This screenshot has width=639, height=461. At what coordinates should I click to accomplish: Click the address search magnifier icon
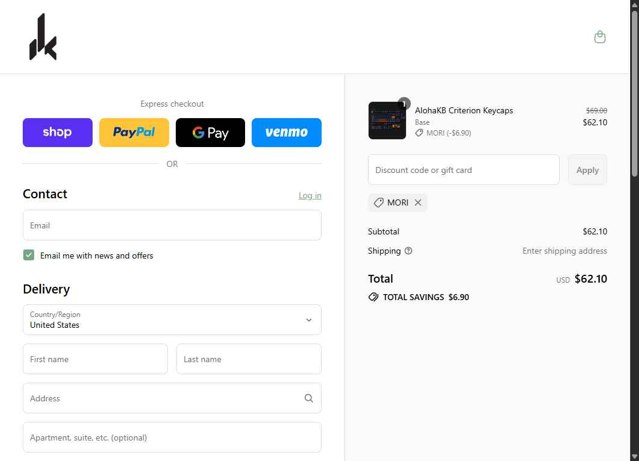point(308,398)
